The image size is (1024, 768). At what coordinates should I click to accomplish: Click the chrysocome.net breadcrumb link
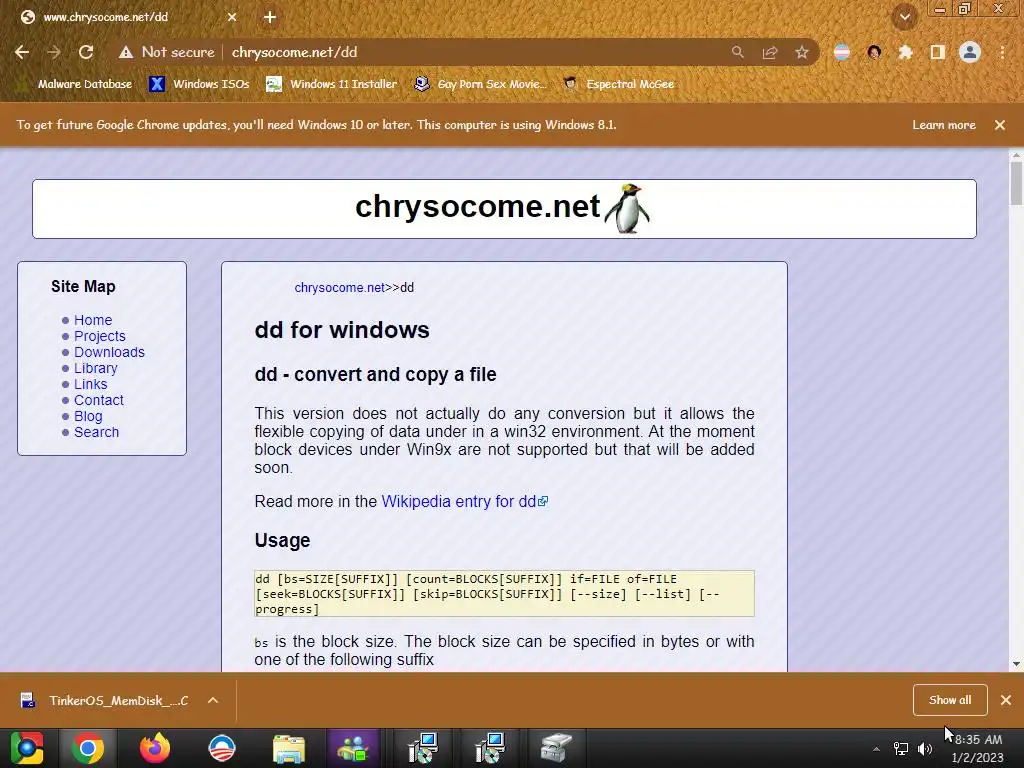[x=340, y=287]
